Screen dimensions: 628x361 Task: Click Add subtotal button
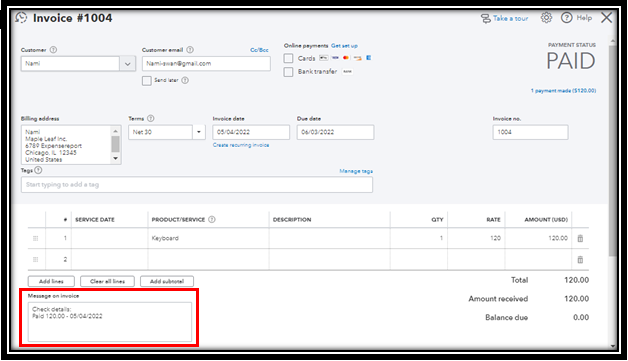167,281
